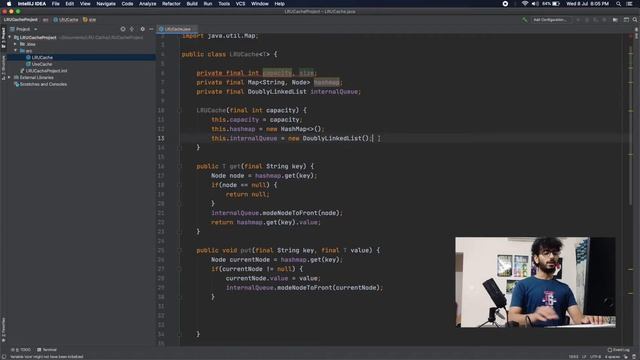Click IDE Search Everywhere magnifier icon

(635, 20)
